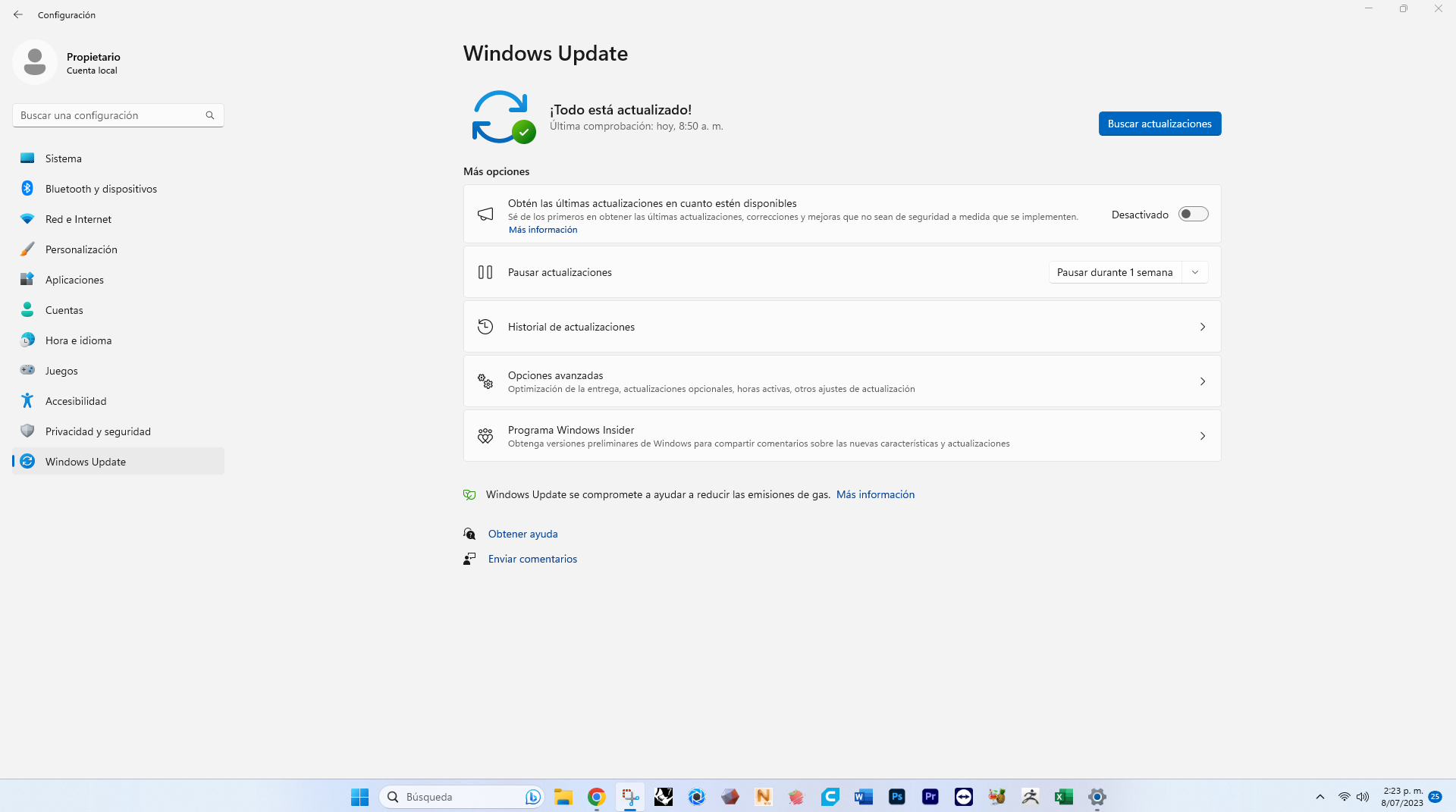Open Personalización settings

point(118,249)
